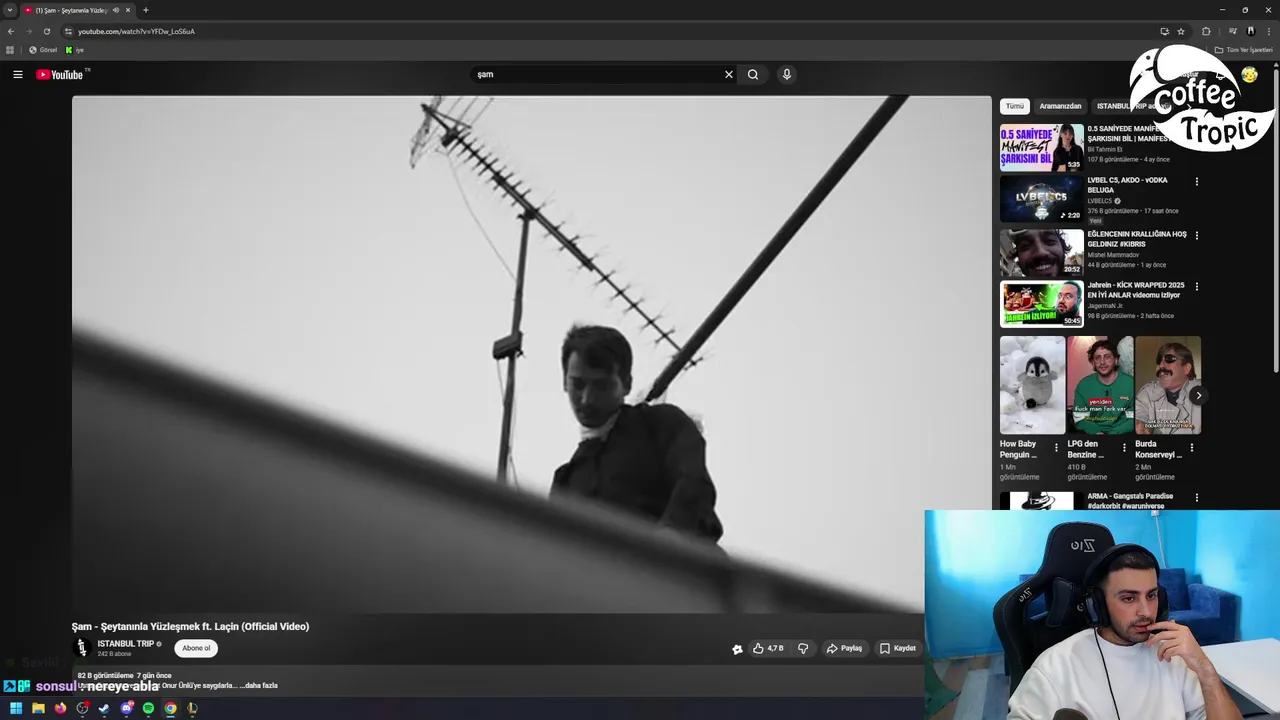Image resolution: width=1280 pixels, height=720 pixels.
Task: Open the Windows Start menu
Action: tap(16, 708)
